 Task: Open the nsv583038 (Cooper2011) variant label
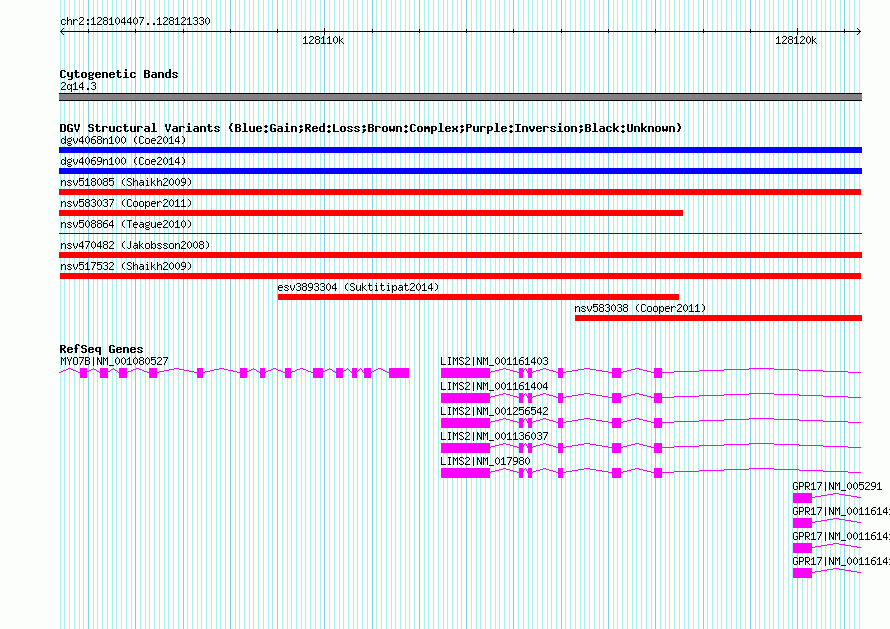[x=640, y=308]
